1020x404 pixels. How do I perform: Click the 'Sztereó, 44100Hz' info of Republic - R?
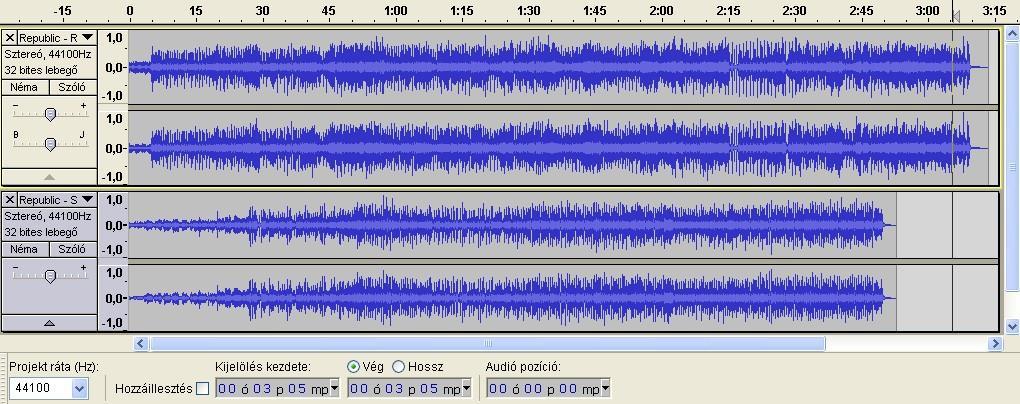pyautogui.click(x=48, y=54)
